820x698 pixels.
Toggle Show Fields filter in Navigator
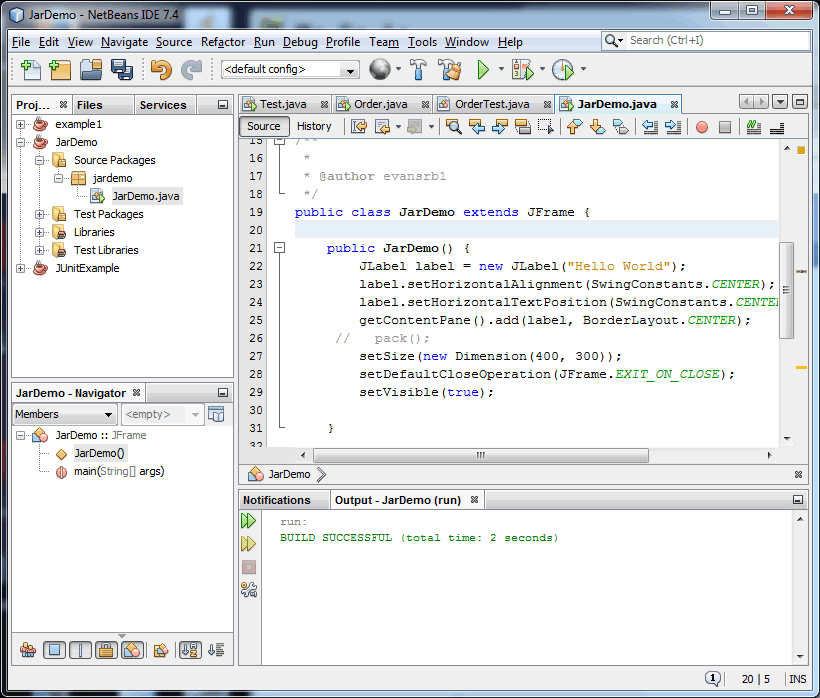[x=54, y=650]
